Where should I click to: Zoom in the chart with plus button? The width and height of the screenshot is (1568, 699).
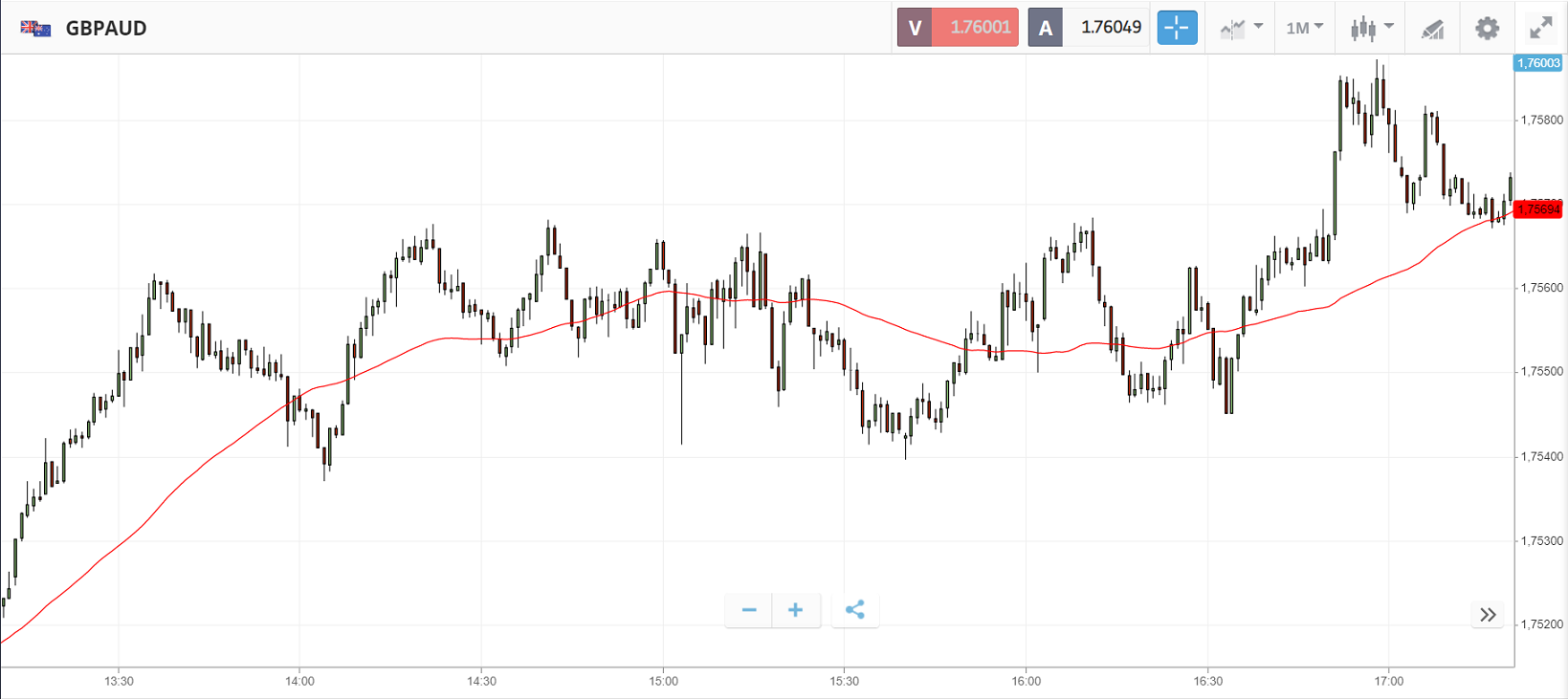(x=796, y=610)
